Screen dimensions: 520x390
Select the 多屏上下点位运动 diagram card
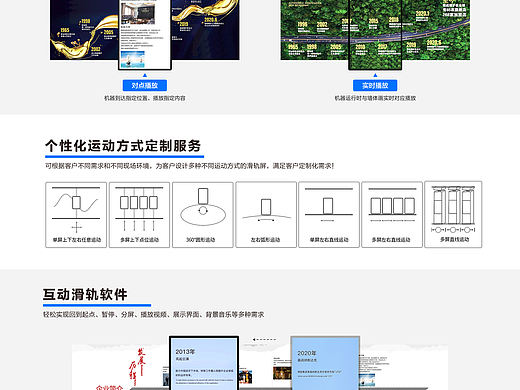click(139, 215)
